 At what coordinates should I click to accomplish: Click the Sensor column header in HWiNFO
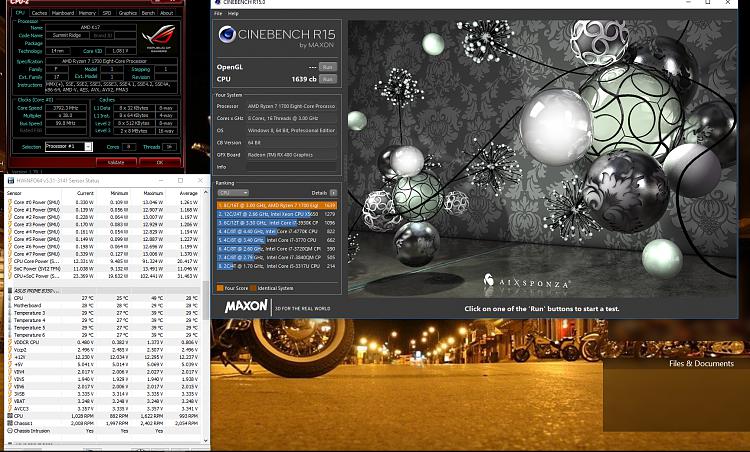(14, 193)
